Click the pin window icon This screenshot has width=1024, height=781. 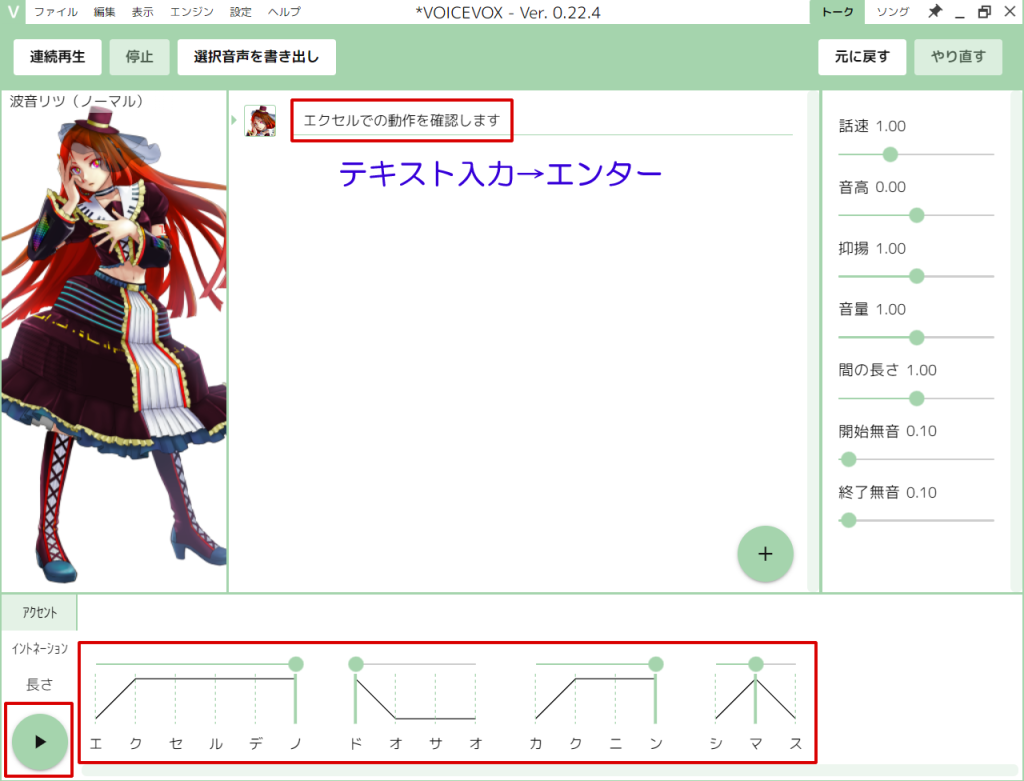point(935,12)
